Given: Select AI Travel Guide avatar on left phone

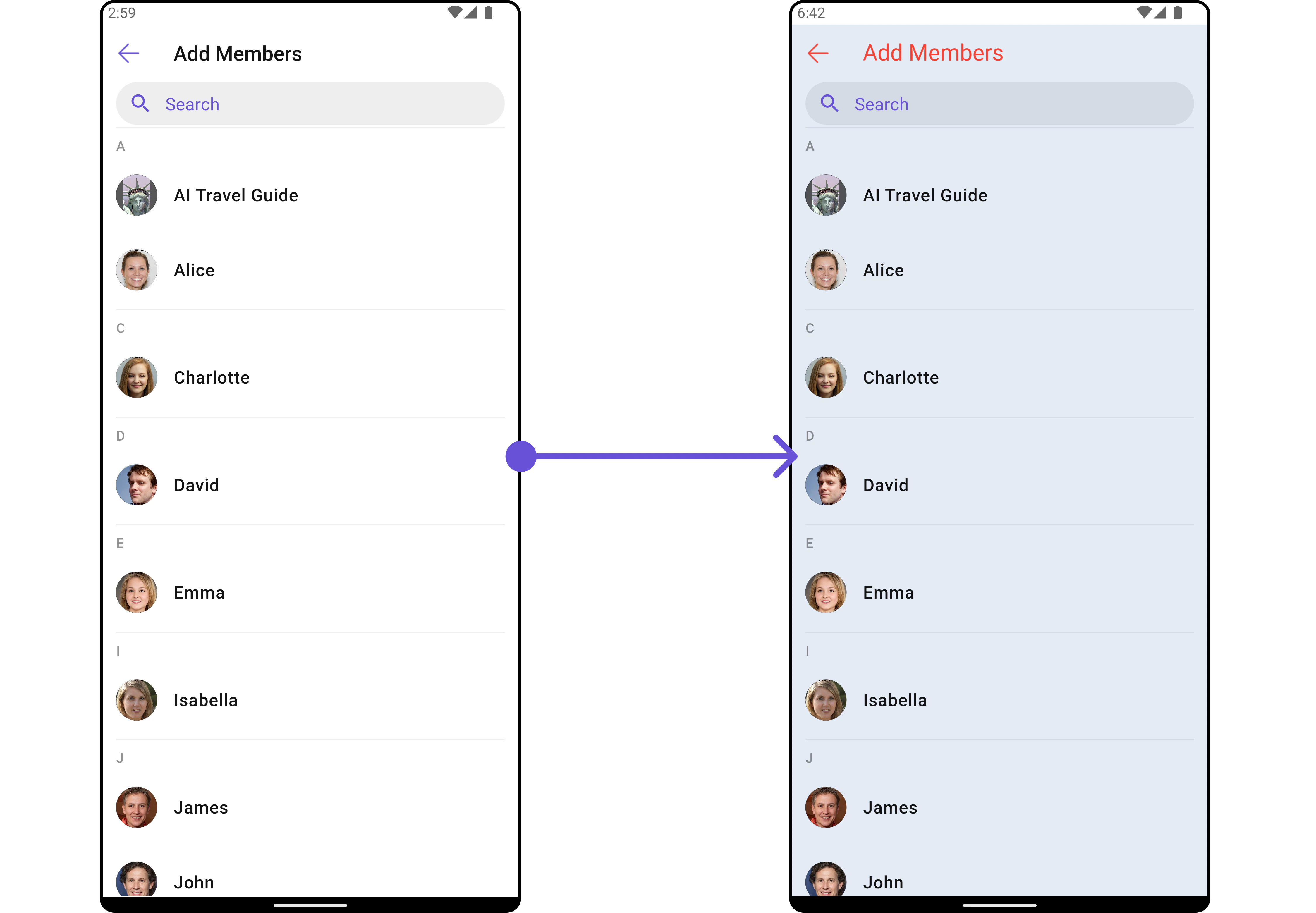Looking at the screenshot, I should (137, 195).
